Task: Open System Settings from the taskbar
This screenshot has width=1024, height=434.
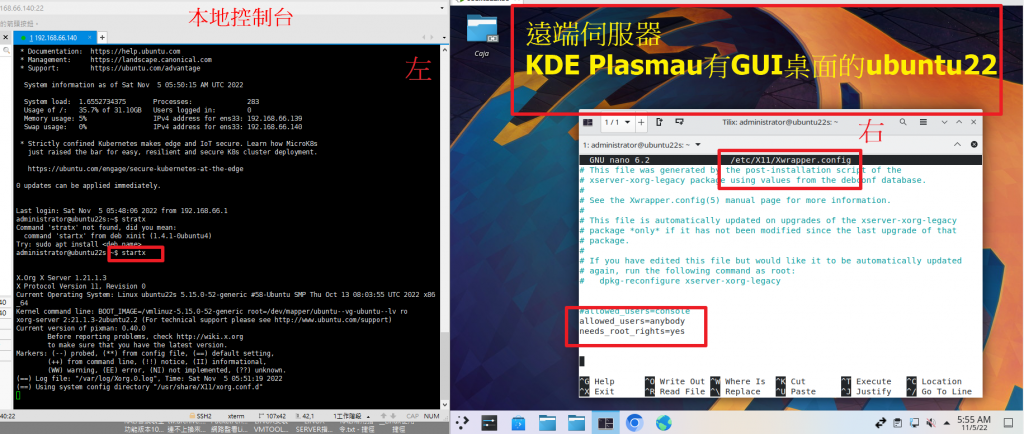Action: (489, 423)
